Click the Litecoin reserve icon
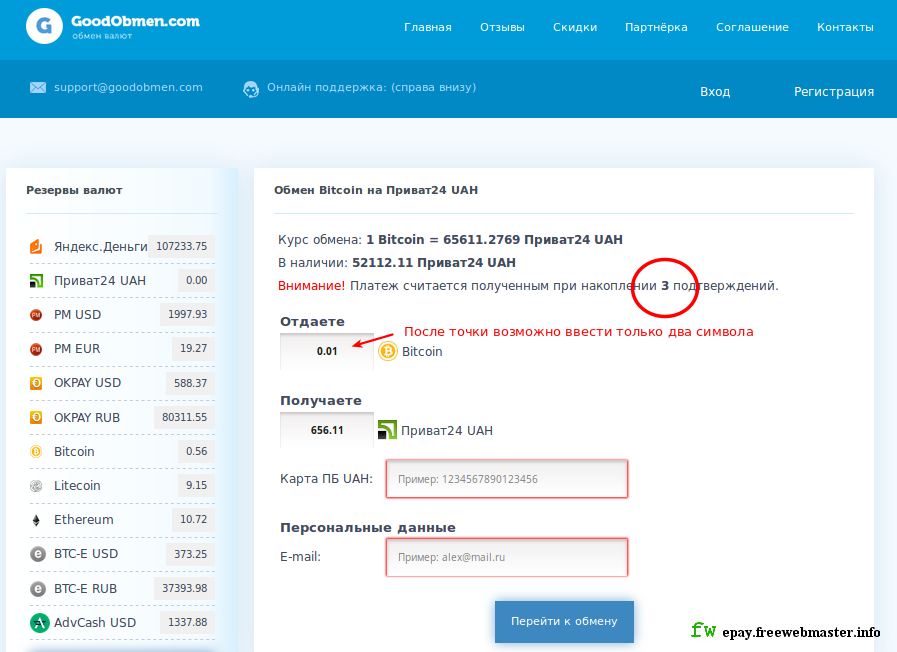Screen dimensions: 897x652 (36, 486)
